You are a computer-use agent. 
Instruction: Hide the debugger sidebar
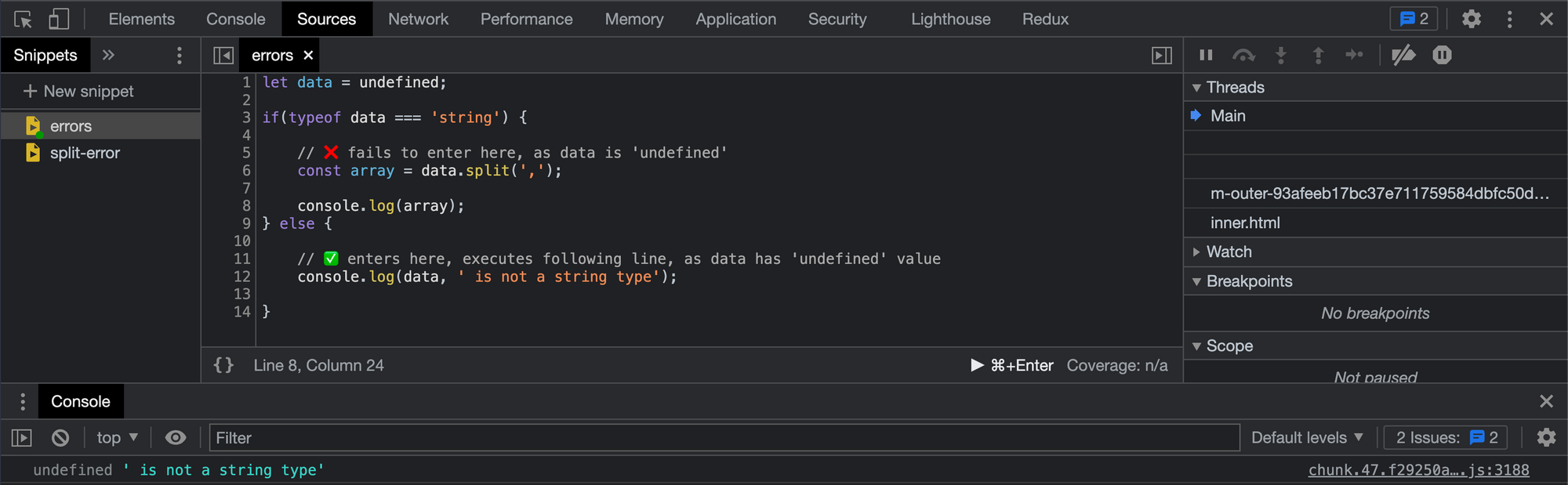1161,56
